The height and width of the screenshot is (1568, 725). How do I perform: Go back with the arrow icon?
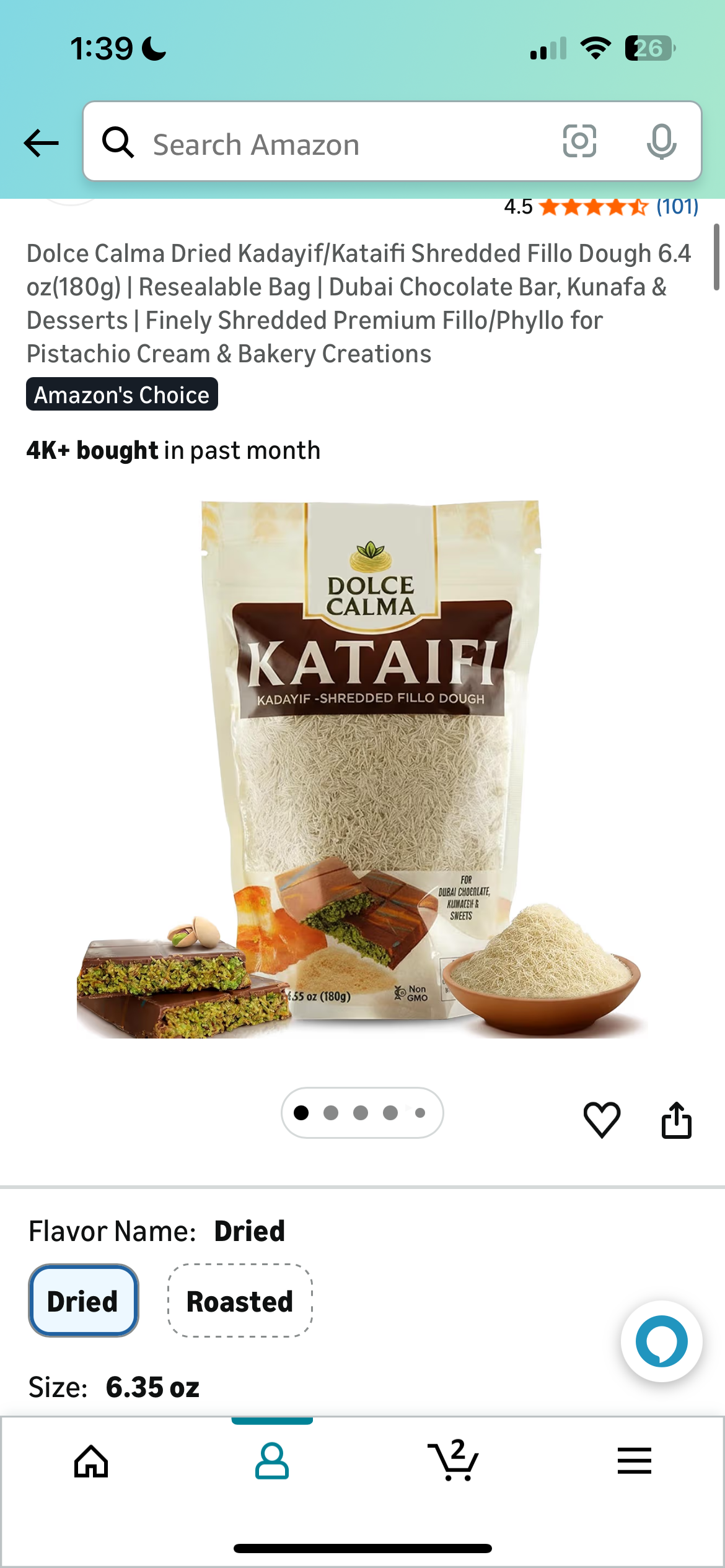41,143
